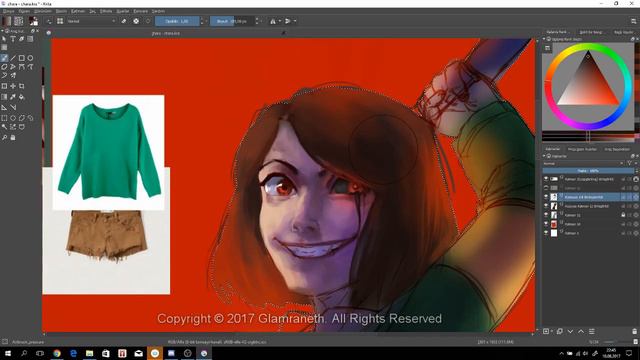The image size is (640, 360).
Task: Toggle eraser mode in top toolbar
Action: click(124, 21)
